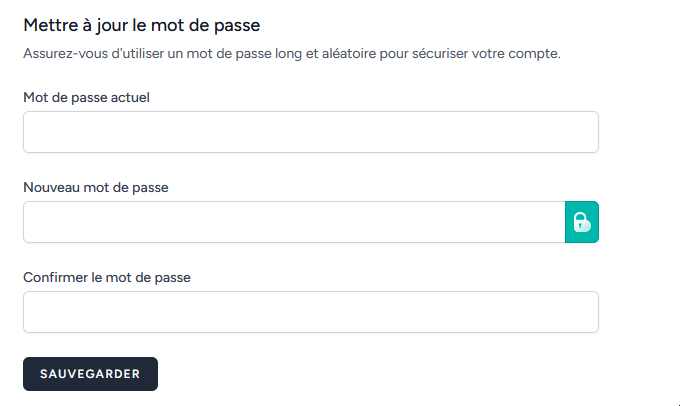Place cursor in password confirmation input
Screen dimensions: 680x406
[310, 312]
